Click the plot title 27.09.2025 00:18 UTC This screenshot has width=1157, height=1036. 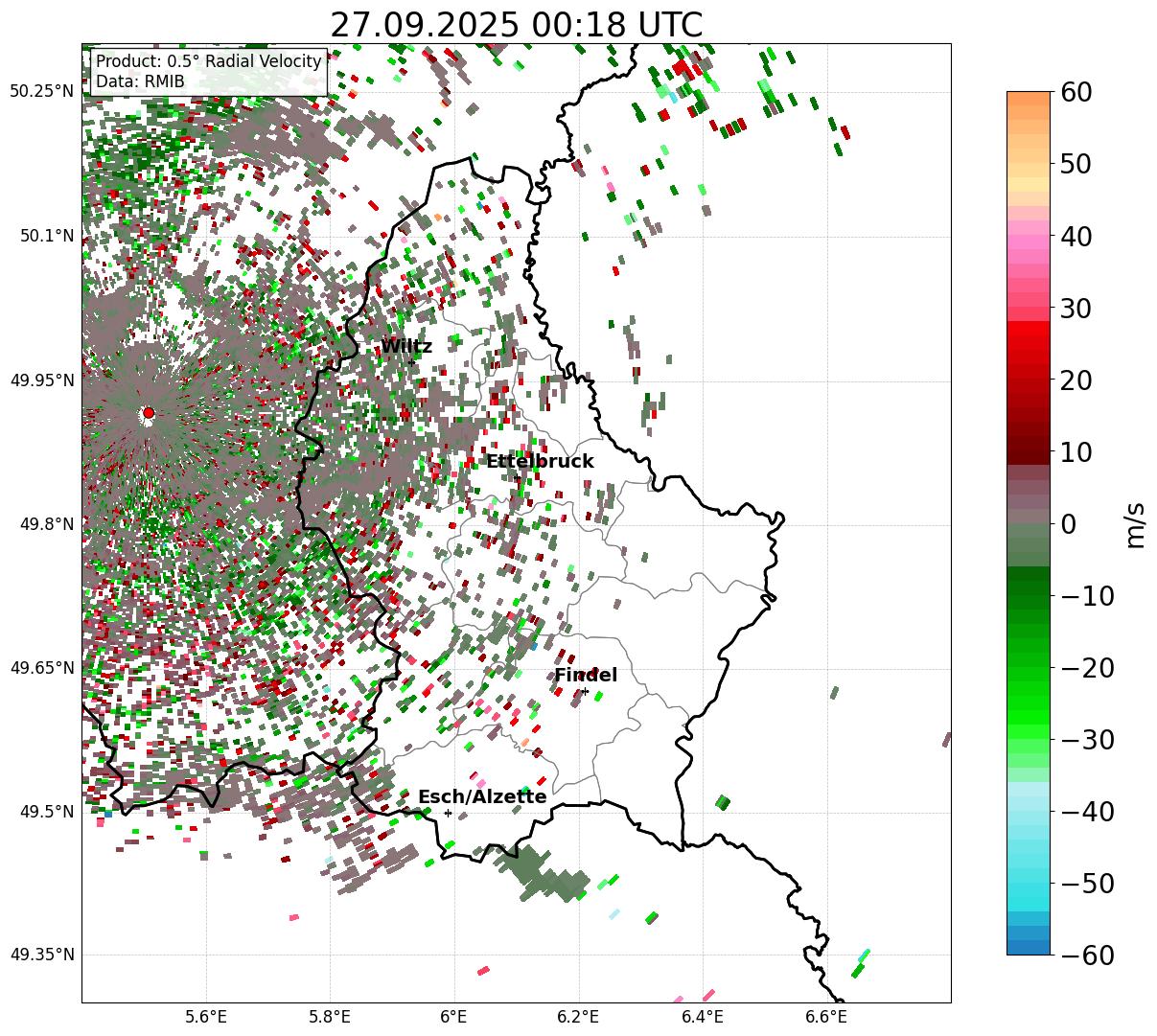(x=517, y=25)
